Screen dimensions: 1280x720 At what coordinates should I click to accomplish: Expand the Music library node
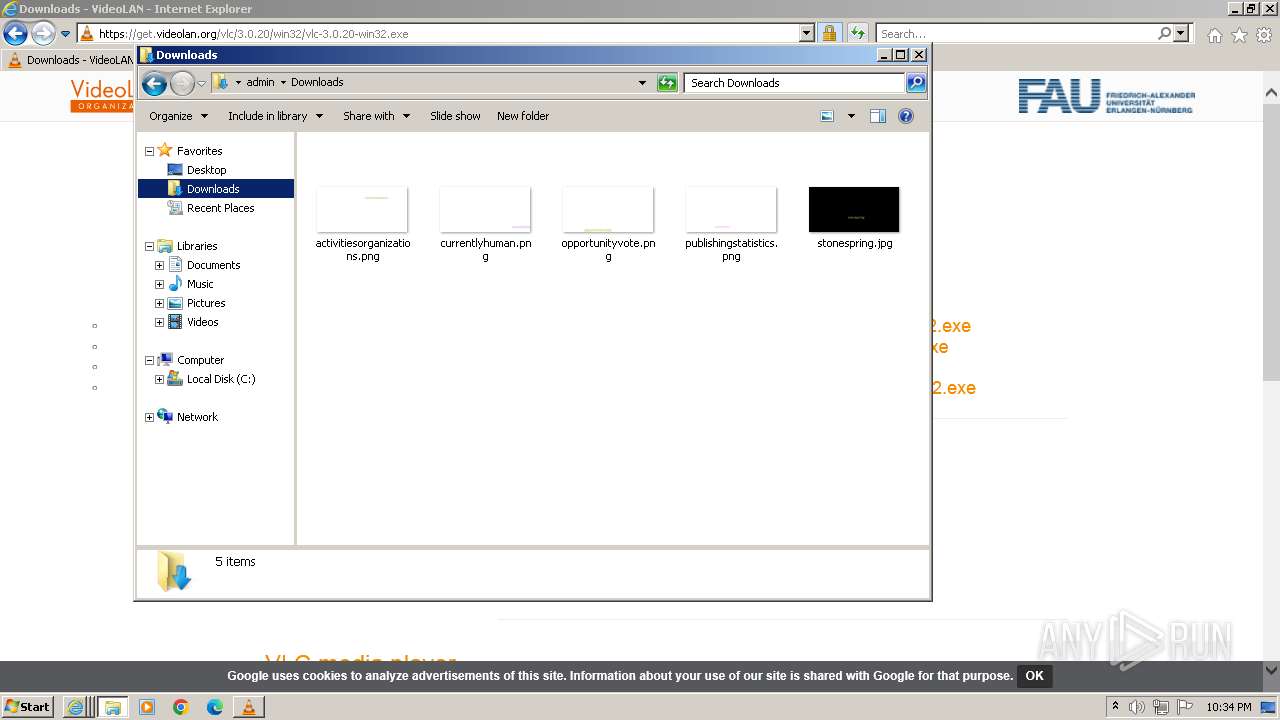tap(159, 284)
